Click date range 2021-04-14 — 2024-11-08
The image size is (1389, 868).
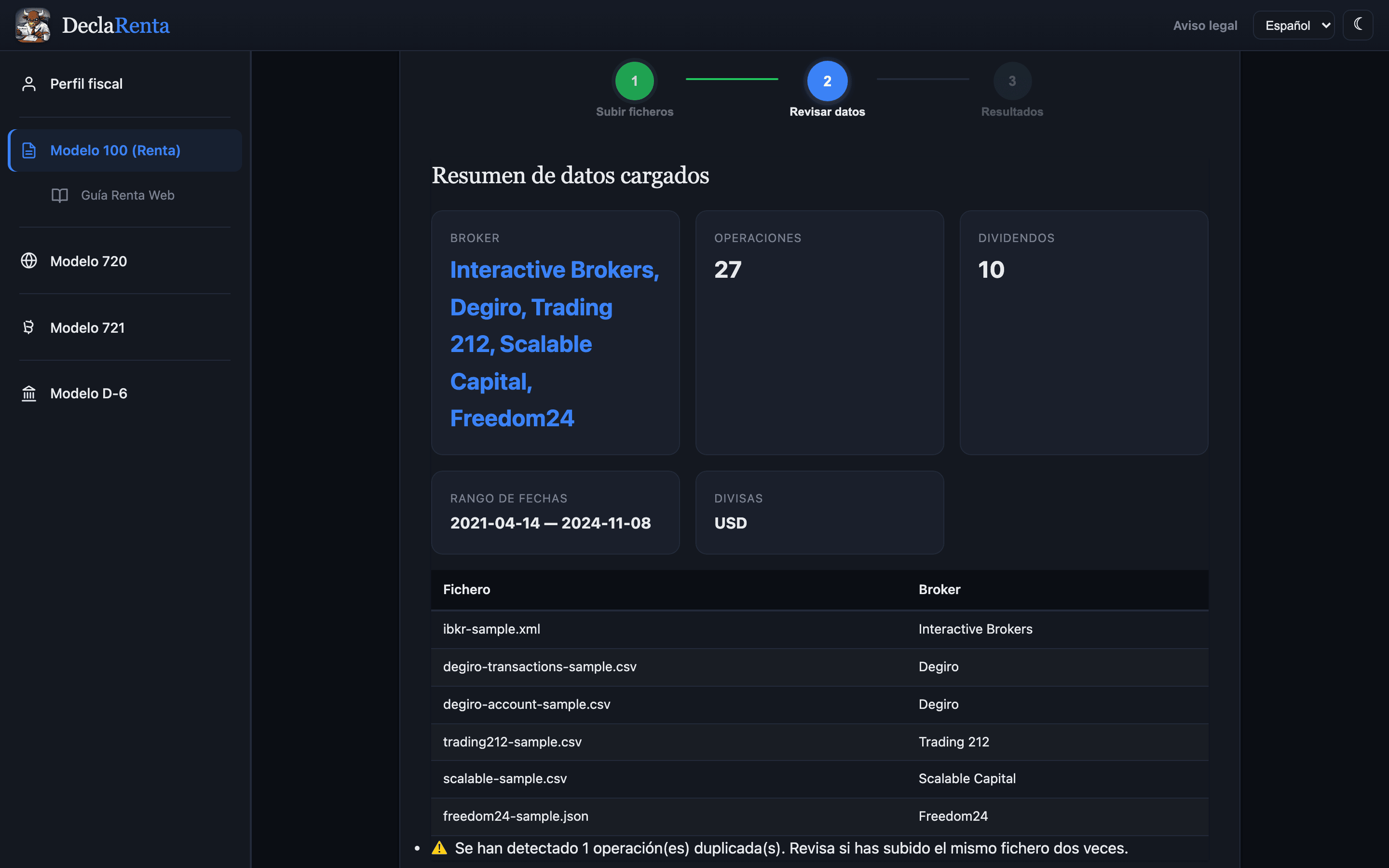pos(550,523)
